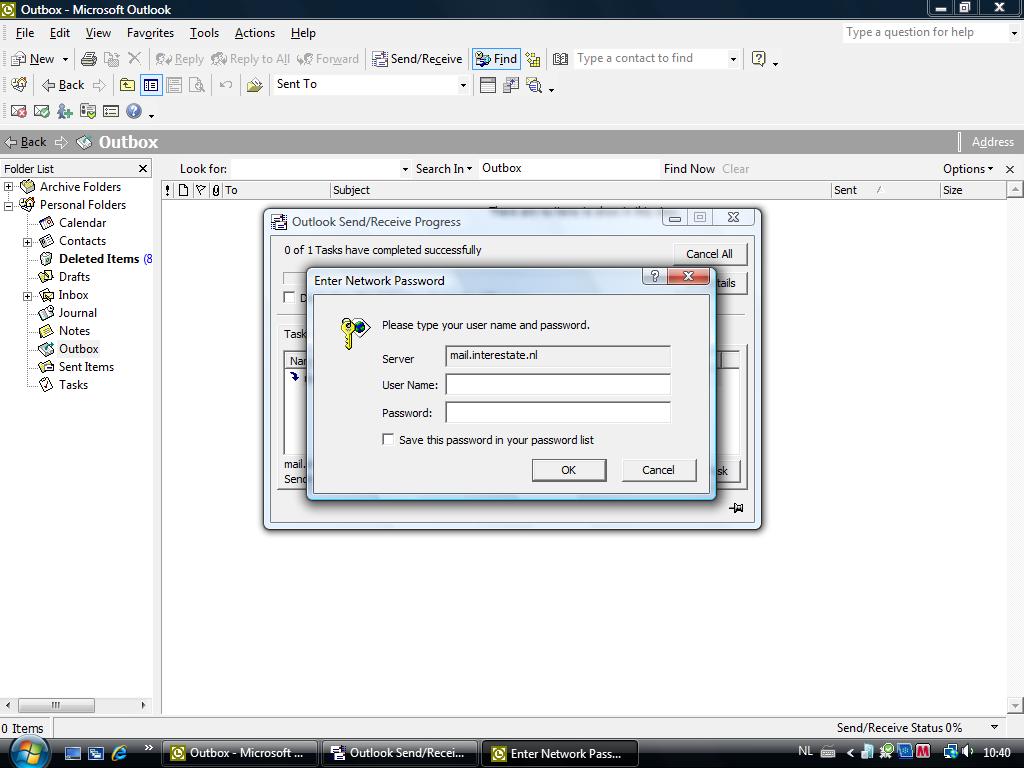Click the Delete X toolbar icon
This screenshot has width=1024, height=768.
click(x=135, y=59)
